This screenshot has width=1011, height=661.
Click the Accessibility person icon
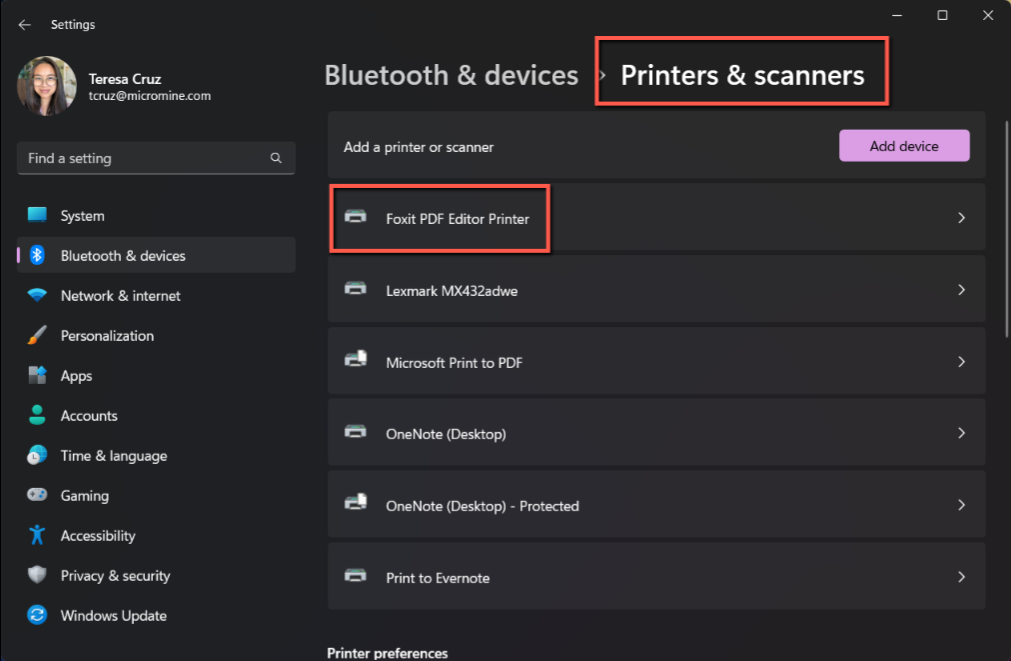(x=37, y=535)
